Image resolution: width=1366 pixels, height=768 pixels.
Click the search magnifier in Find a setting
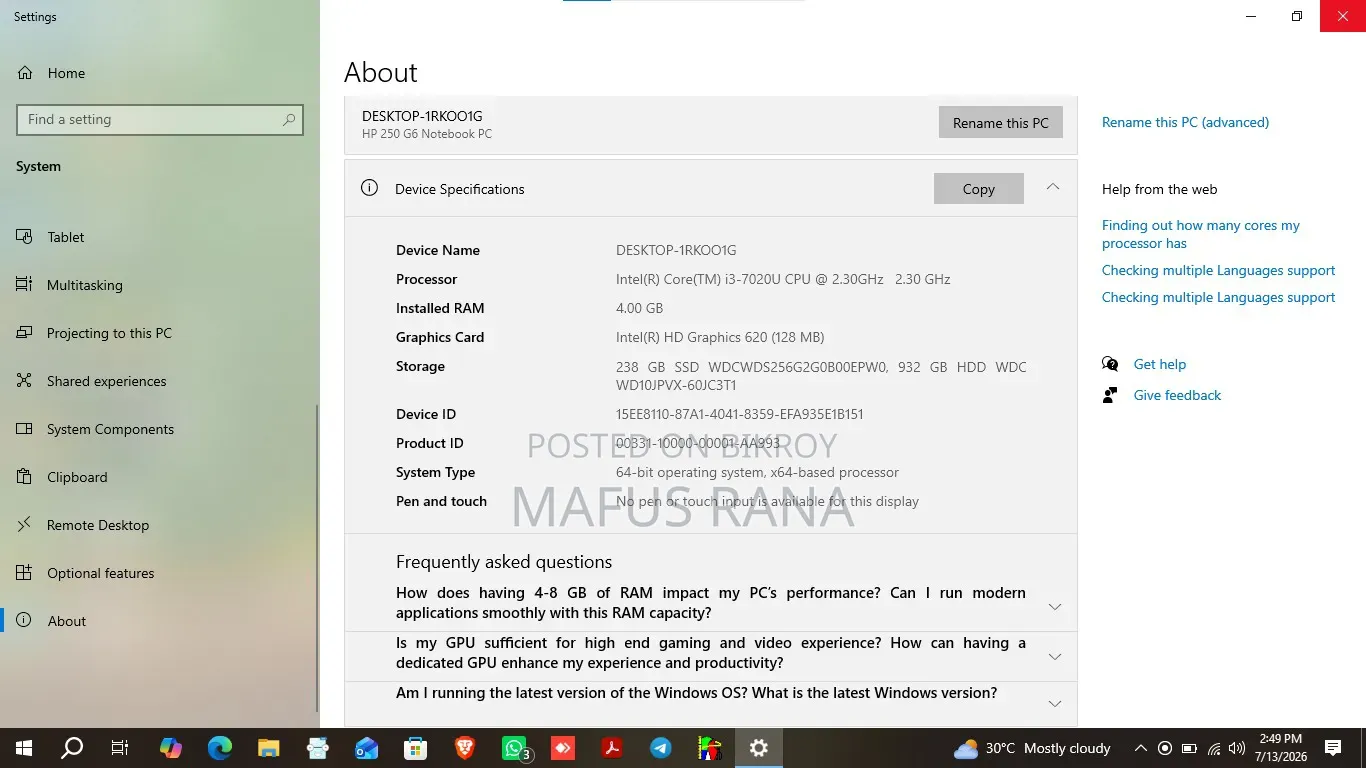(289, 119)
